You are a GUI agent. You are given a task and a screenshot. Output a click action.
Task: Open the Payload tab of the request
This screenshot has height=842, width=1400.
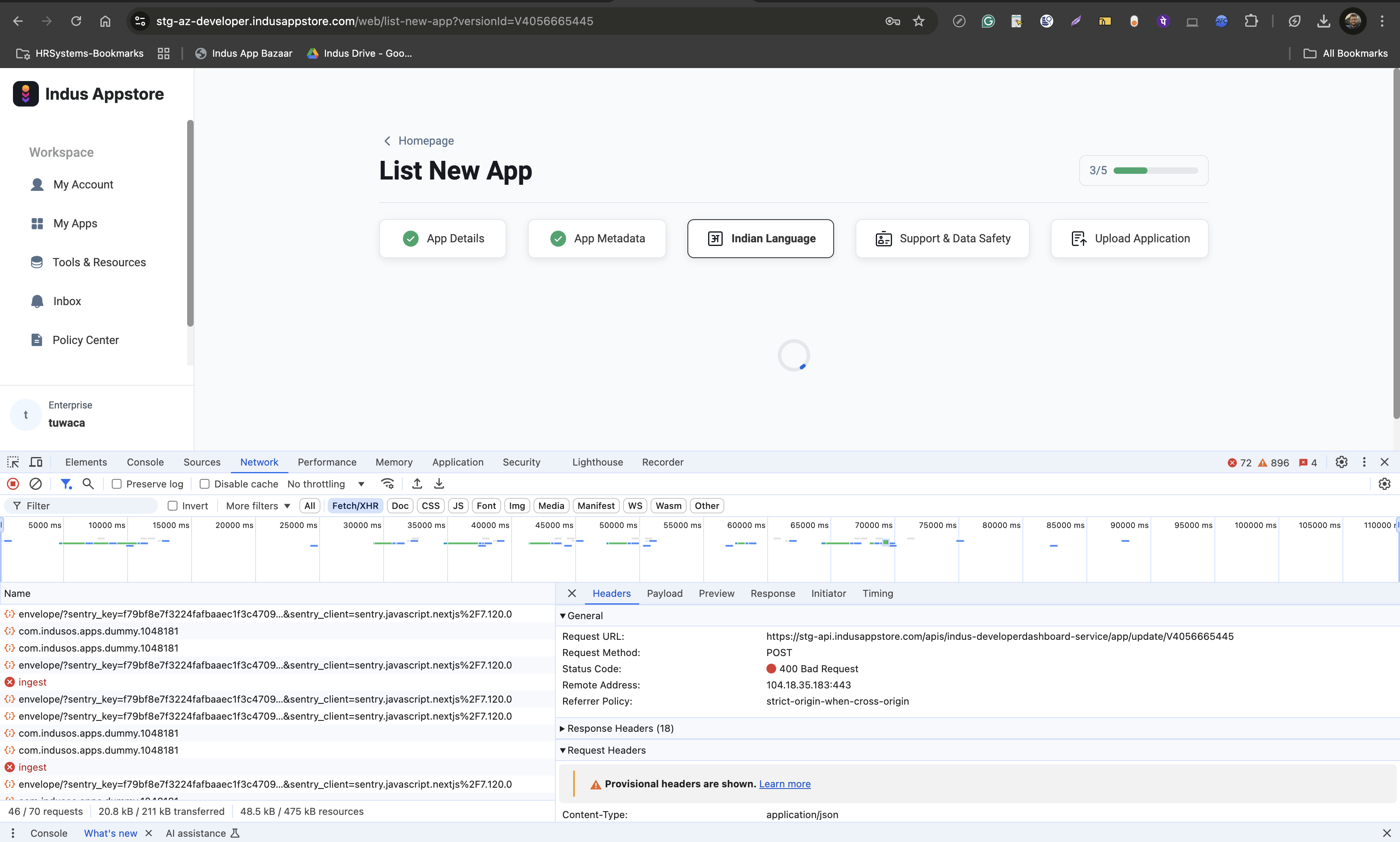coord(665,593)
